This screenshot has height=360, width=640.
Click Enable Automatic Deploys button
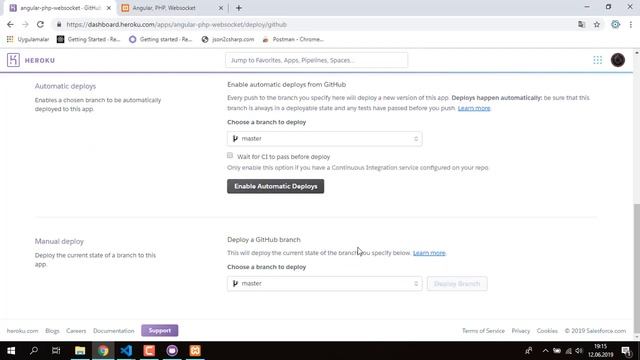[x=276, y=186]
